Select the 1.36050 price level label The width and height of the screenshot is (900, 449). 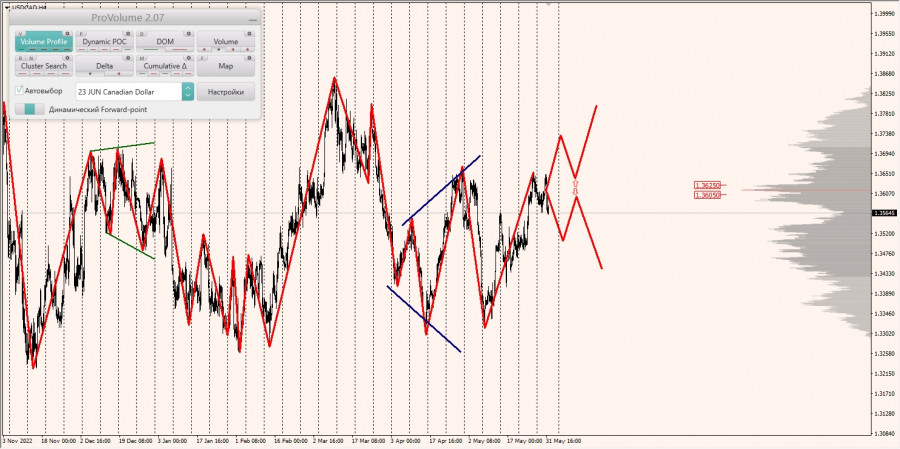coord(707,195)
